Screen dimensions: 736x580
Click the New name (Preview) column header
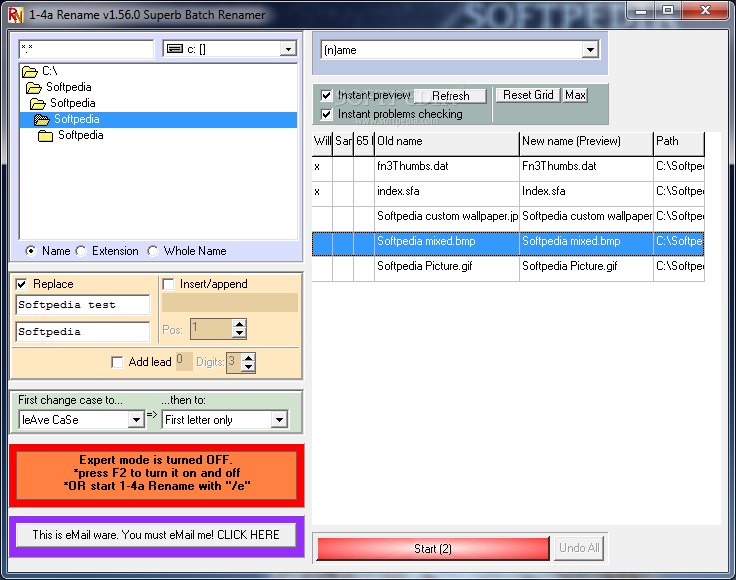point(586,144)
